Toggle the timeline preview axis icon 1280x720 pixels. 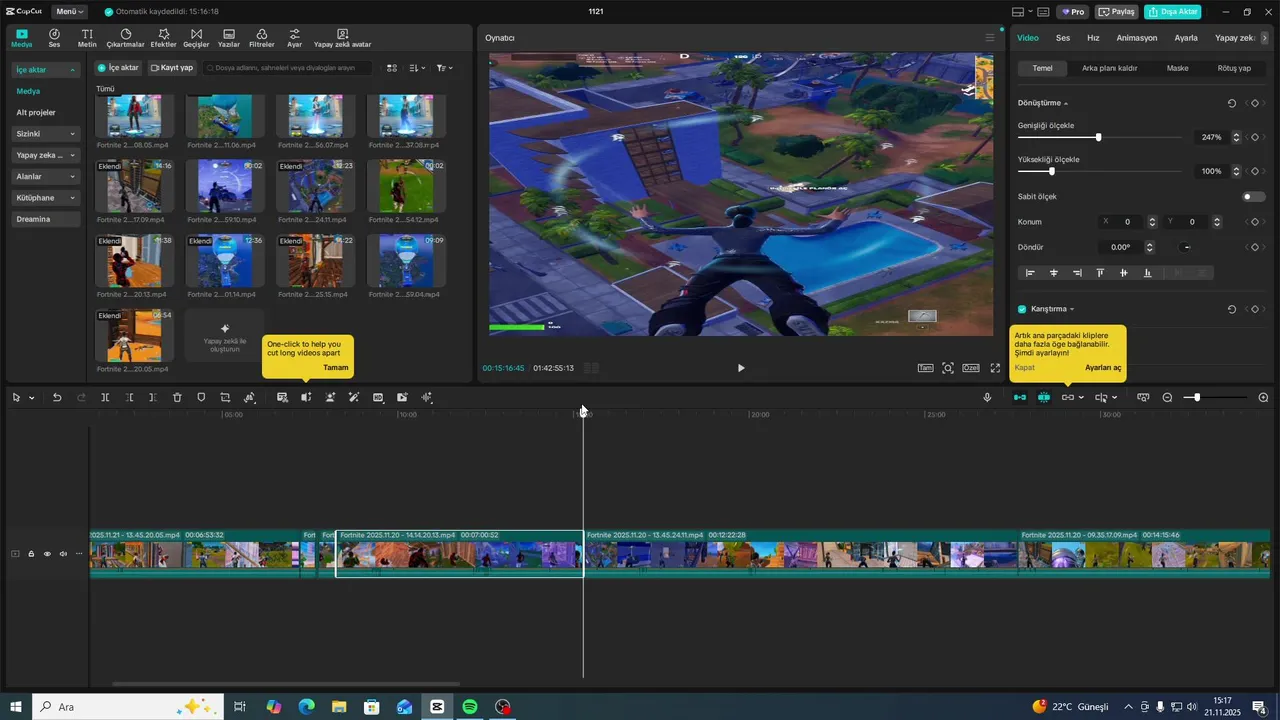point(1100,397)
